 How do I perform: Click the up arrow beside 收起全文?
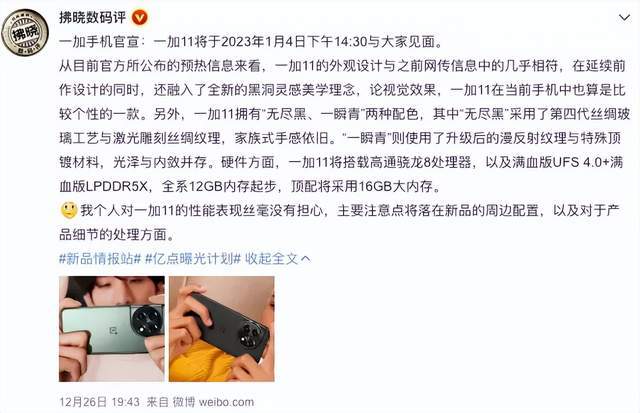[306, 259]
